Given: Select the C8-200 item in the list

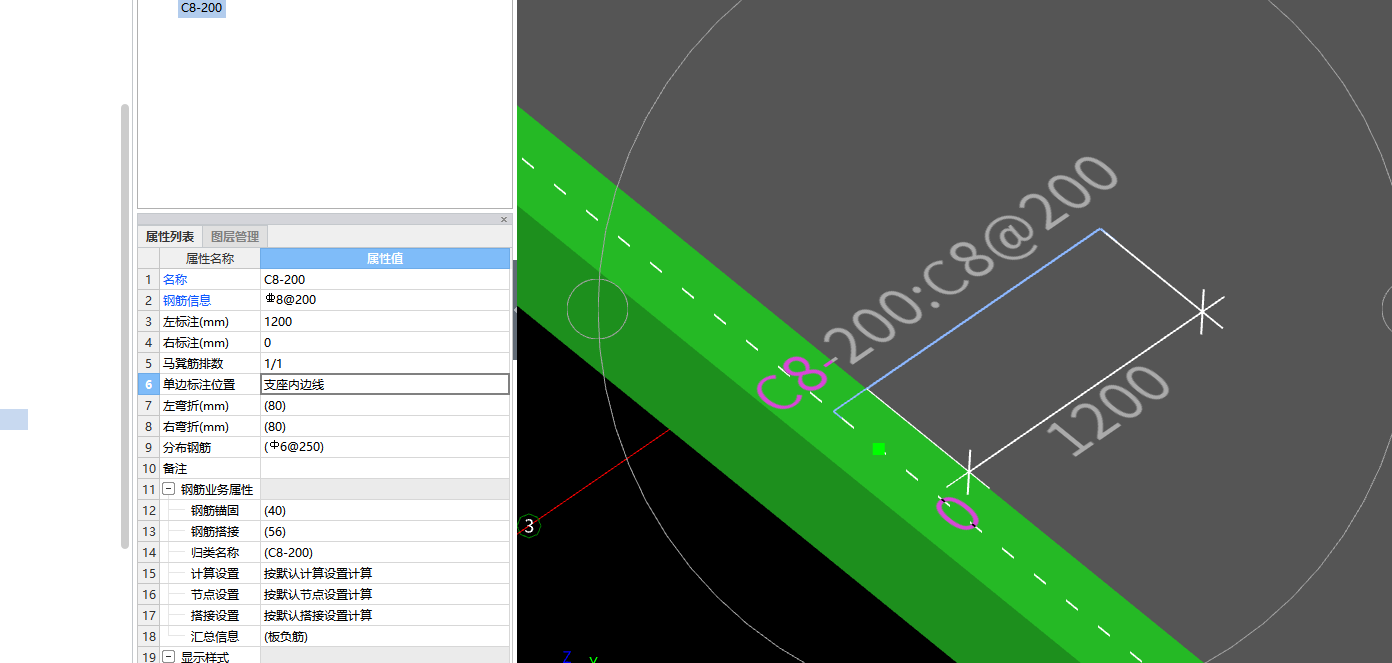Looking at the screenshot, I should 202,9.
